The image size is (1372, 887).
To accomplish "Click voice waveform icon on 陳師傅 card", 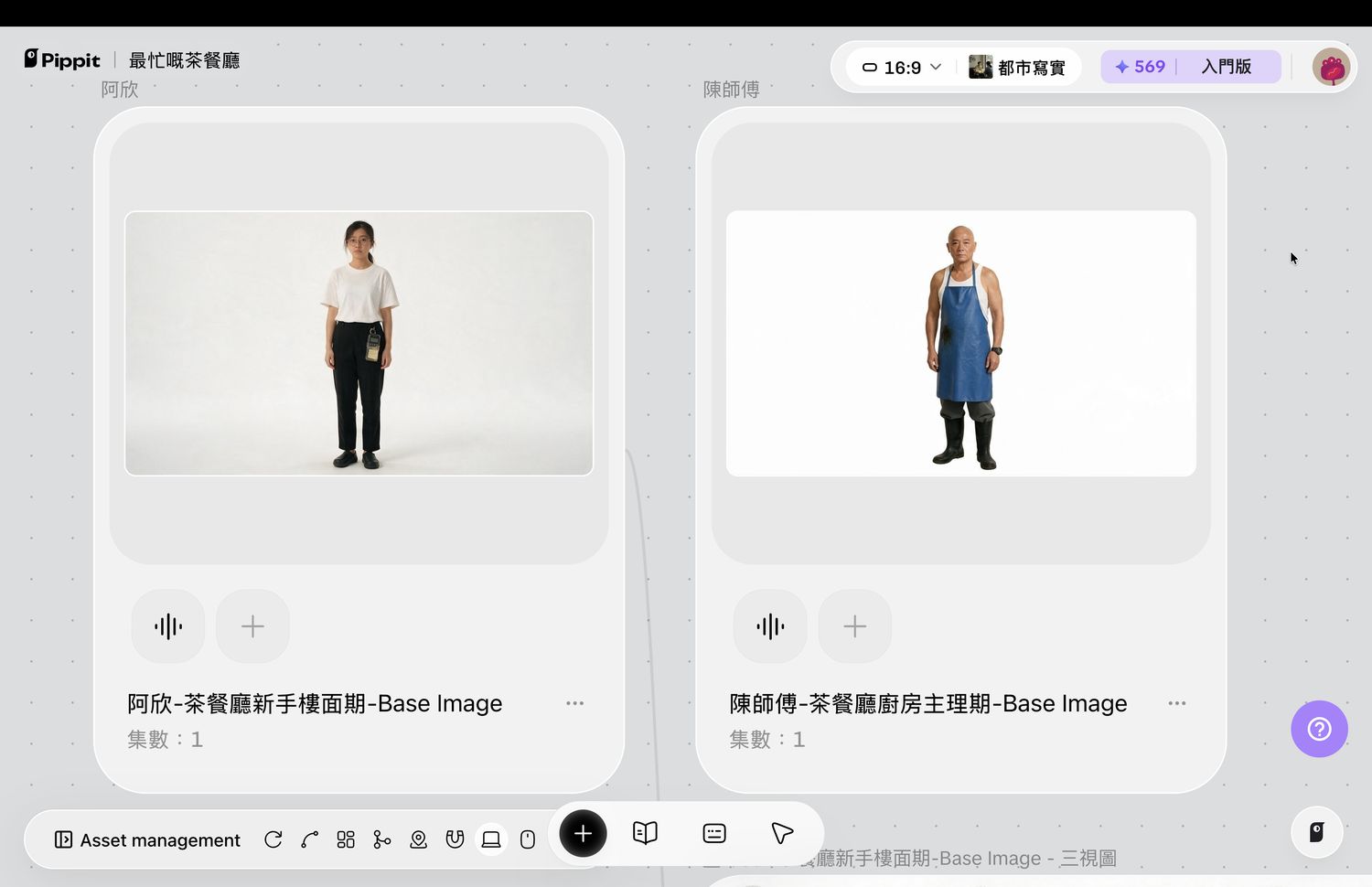I will (770, 626).
